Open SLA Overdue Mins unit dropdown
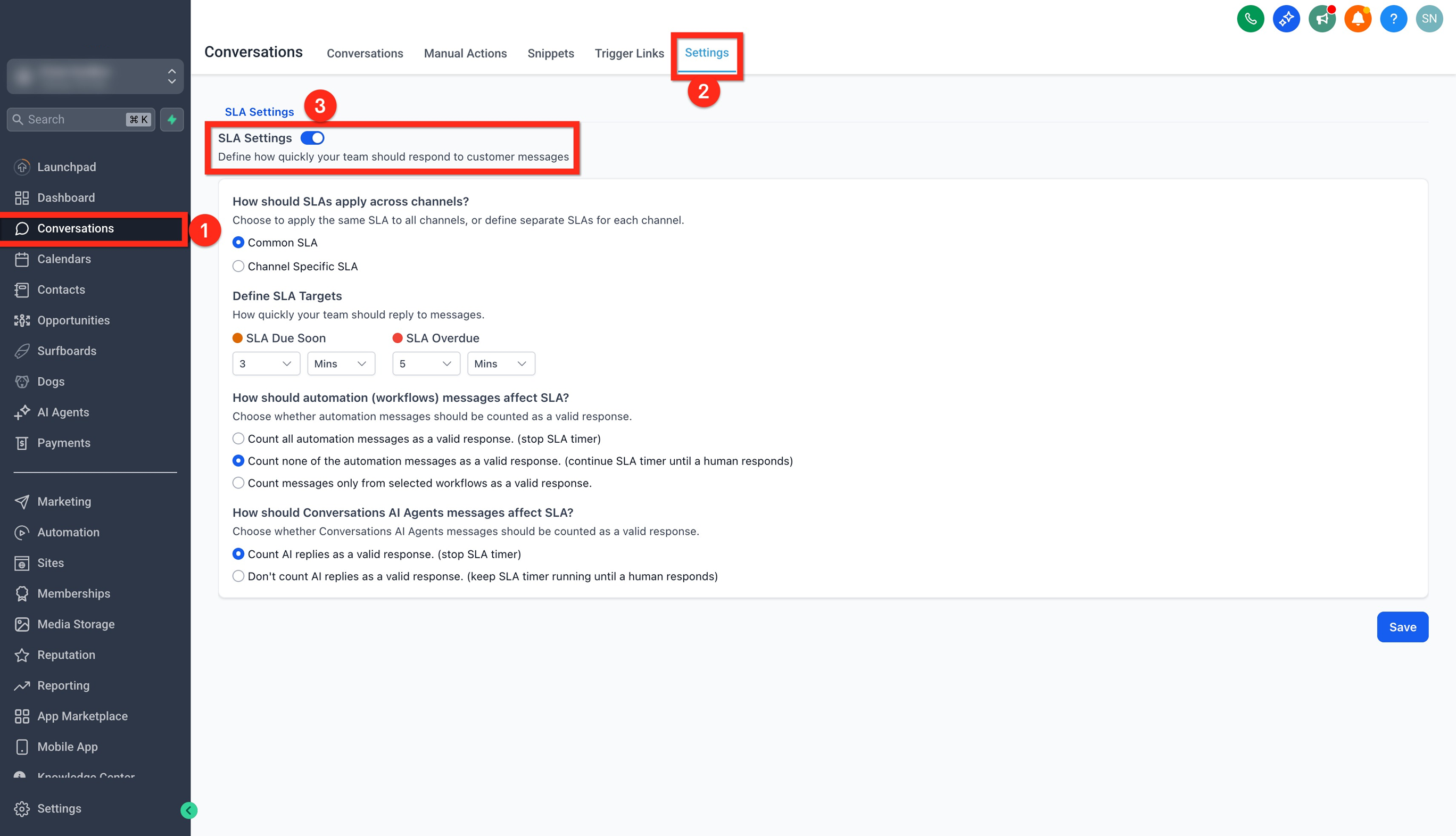Image resolution: width=1456 pixels, height=836 pixels. click(501, 363)
